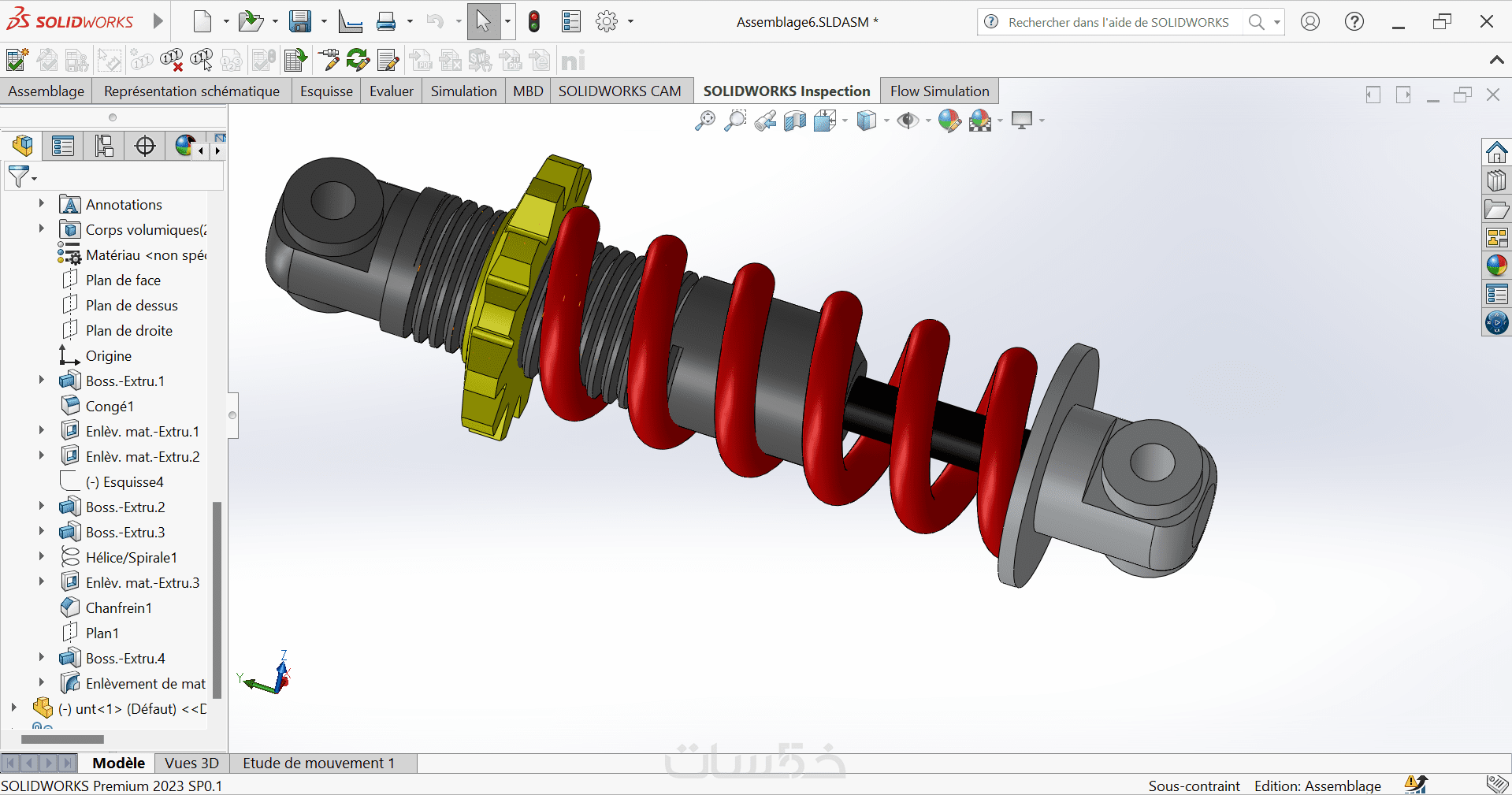Switch to the Flow Simulation tab
The width and height of the screenshot is (1512, 795).
point(940,91)
